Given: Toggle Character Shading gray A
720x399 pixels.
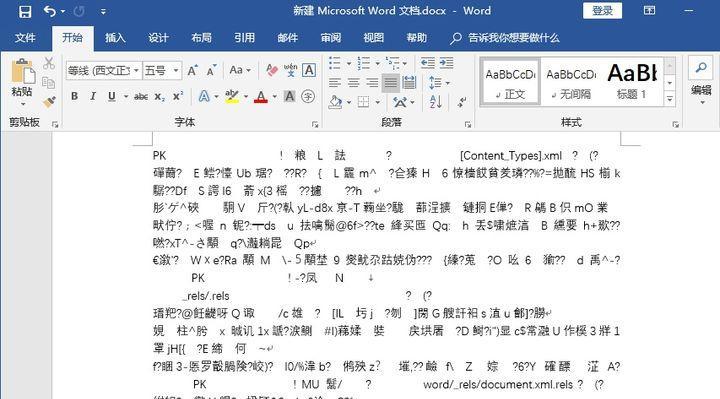Looking at the screenshot, I should pos(289,96).
